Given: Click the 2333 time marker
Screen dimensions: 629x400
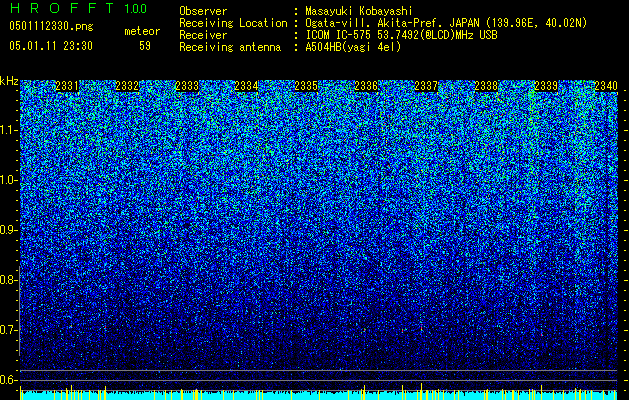Looking at the screenshot, I should click(187, 86).
